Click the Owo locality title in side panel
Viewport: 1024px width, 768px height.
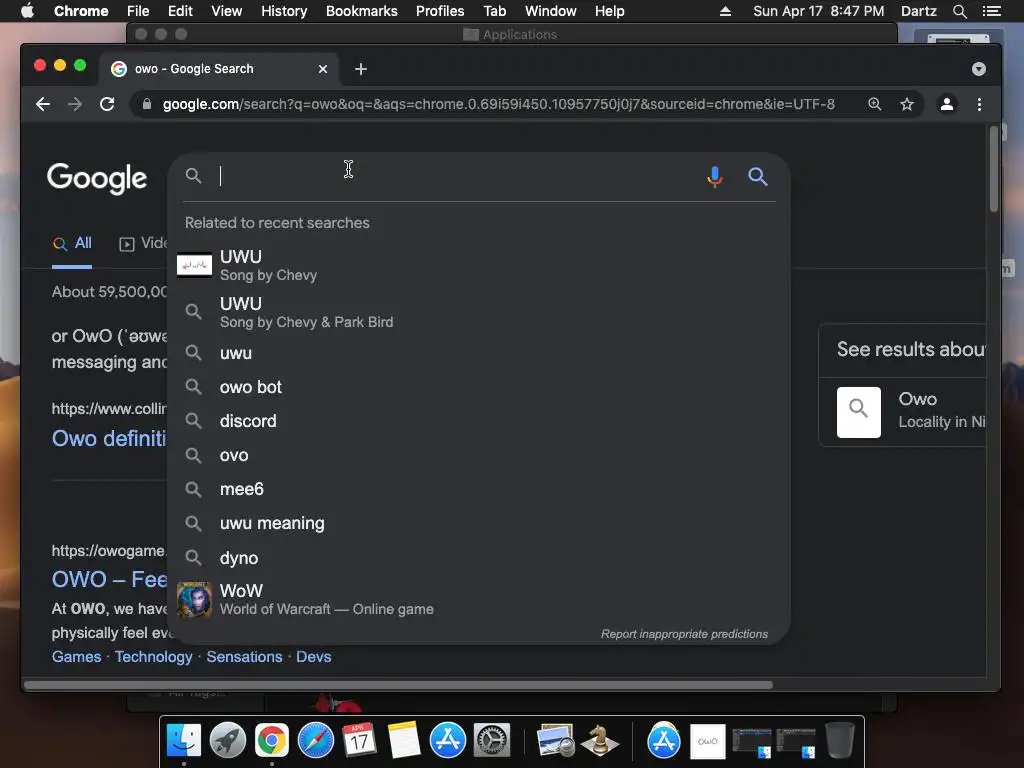[918, 399]
